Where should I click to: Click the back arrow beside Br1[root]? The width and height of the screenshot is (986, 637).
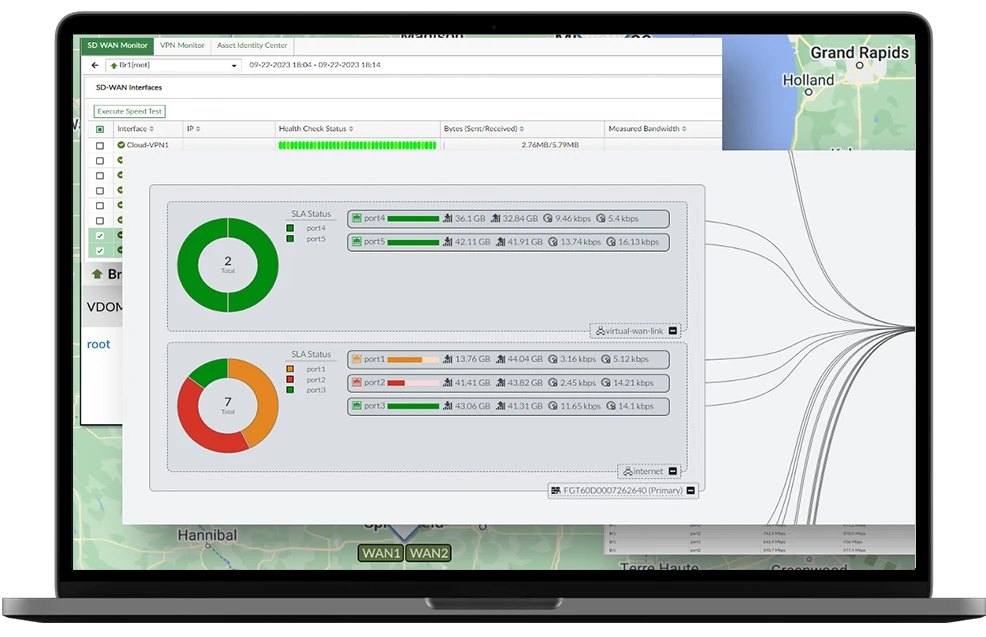95,65
